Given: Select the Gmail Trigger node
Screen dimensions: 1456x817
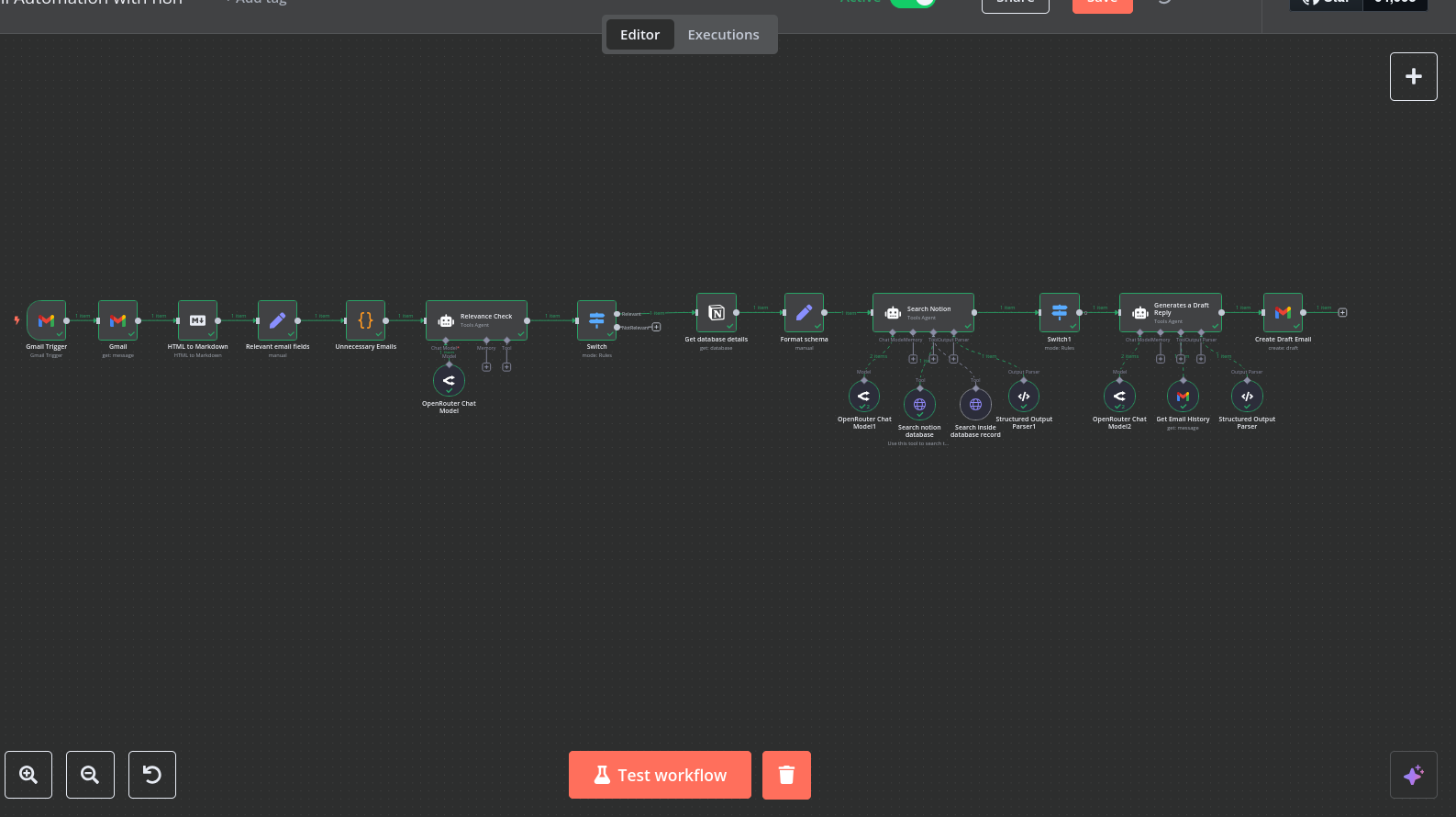Looking at the screenshot, I should [46, 320].
